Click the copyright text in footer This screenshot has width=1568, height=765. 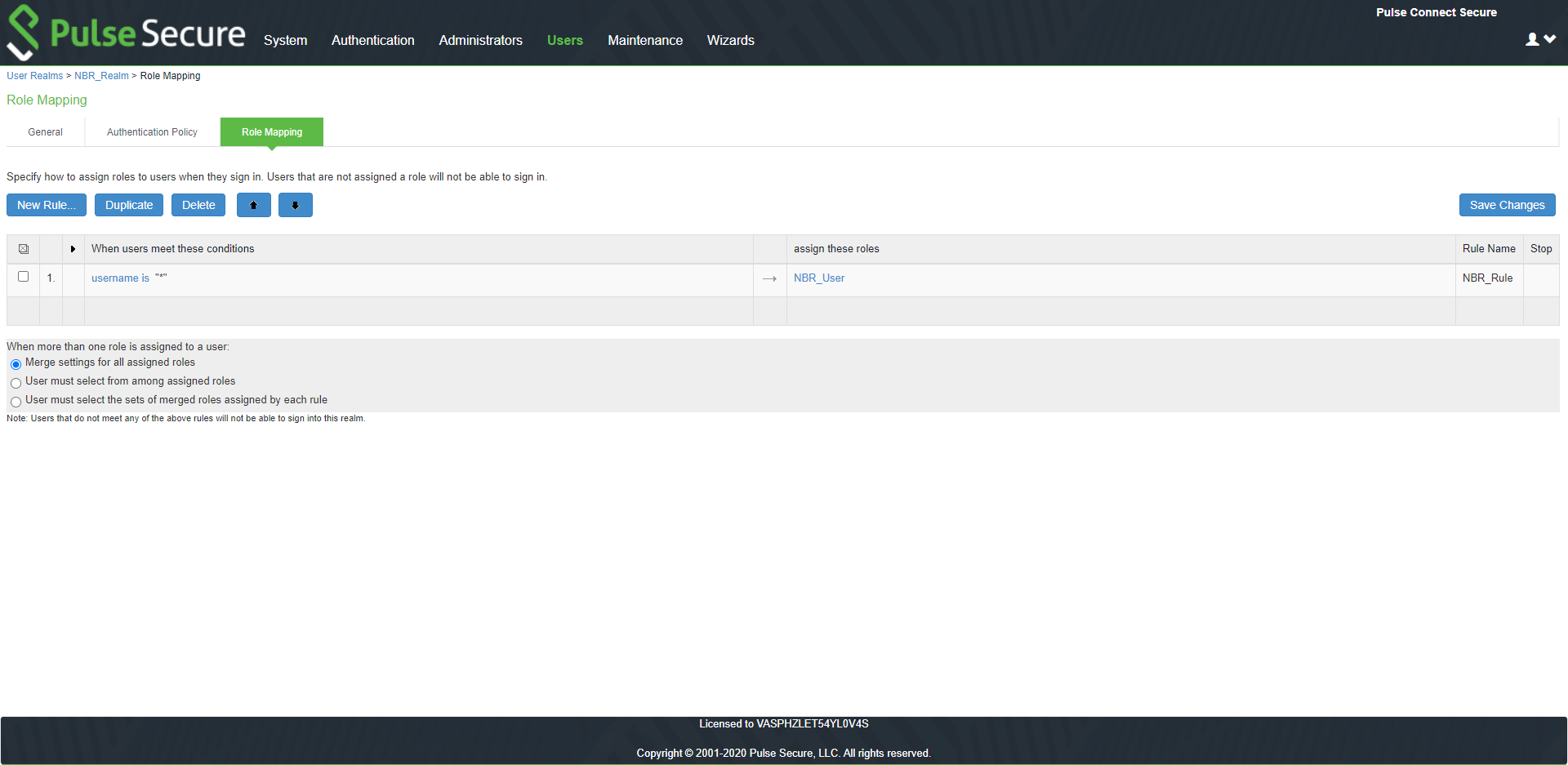coord(784,754)
